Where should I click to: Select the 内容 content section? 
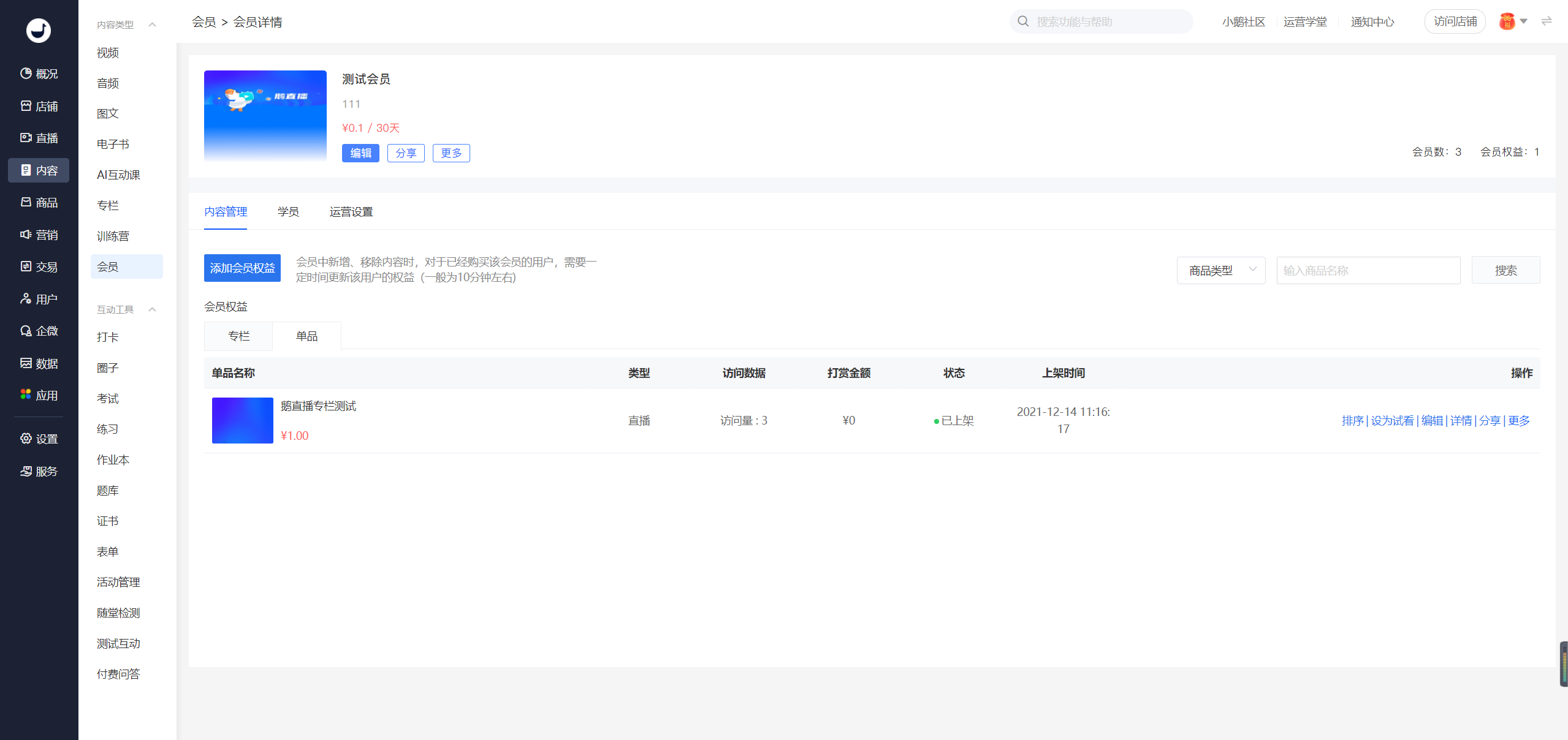39,170
